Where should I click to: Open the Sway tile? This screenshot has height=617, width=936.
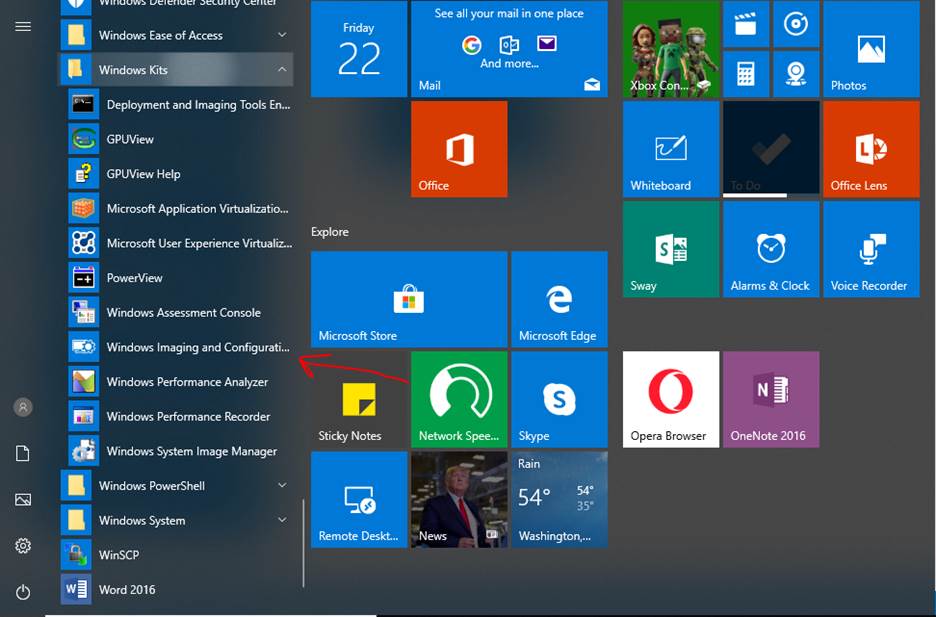click(671, 249)
